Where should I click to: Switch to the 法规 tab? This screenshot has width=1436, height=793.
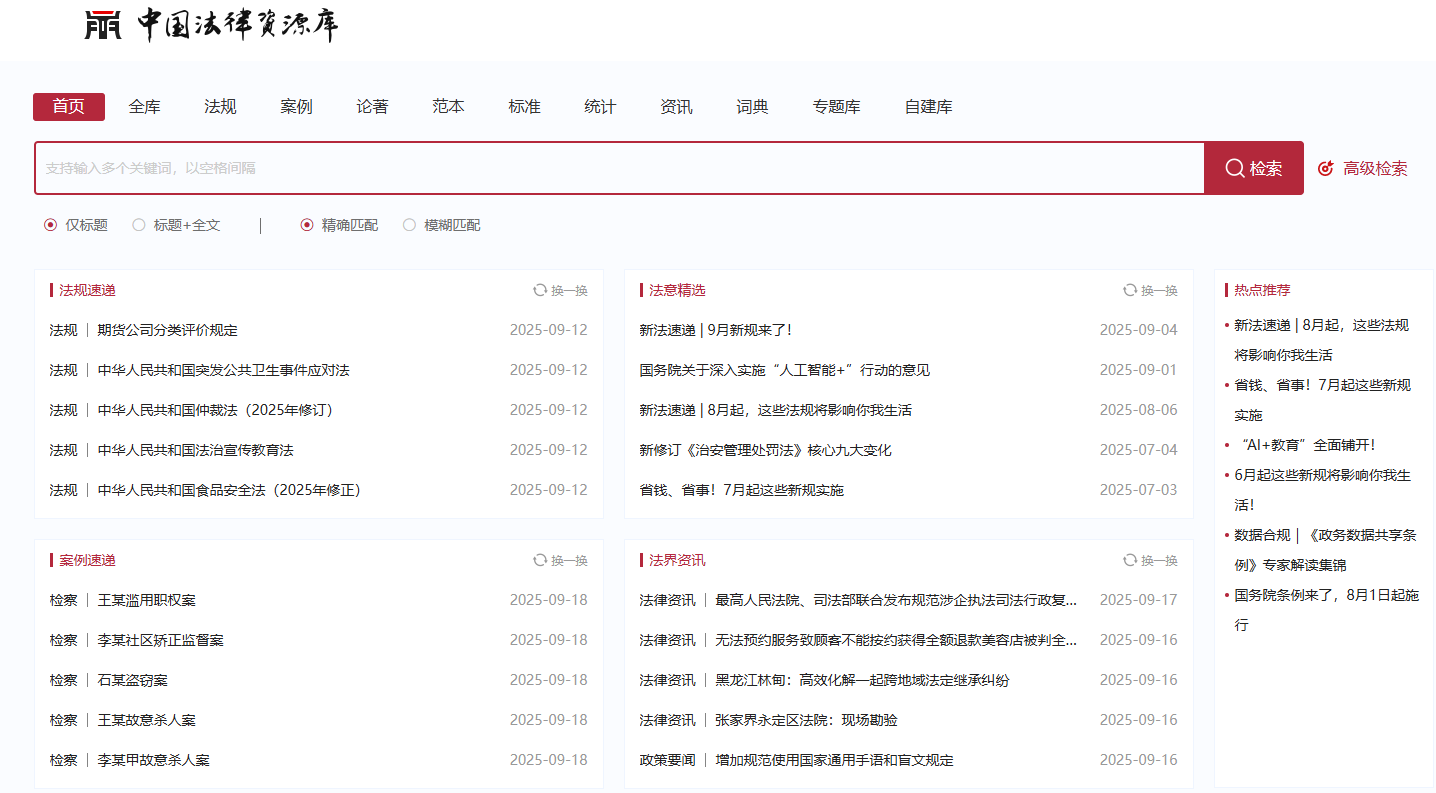point(220,107)
